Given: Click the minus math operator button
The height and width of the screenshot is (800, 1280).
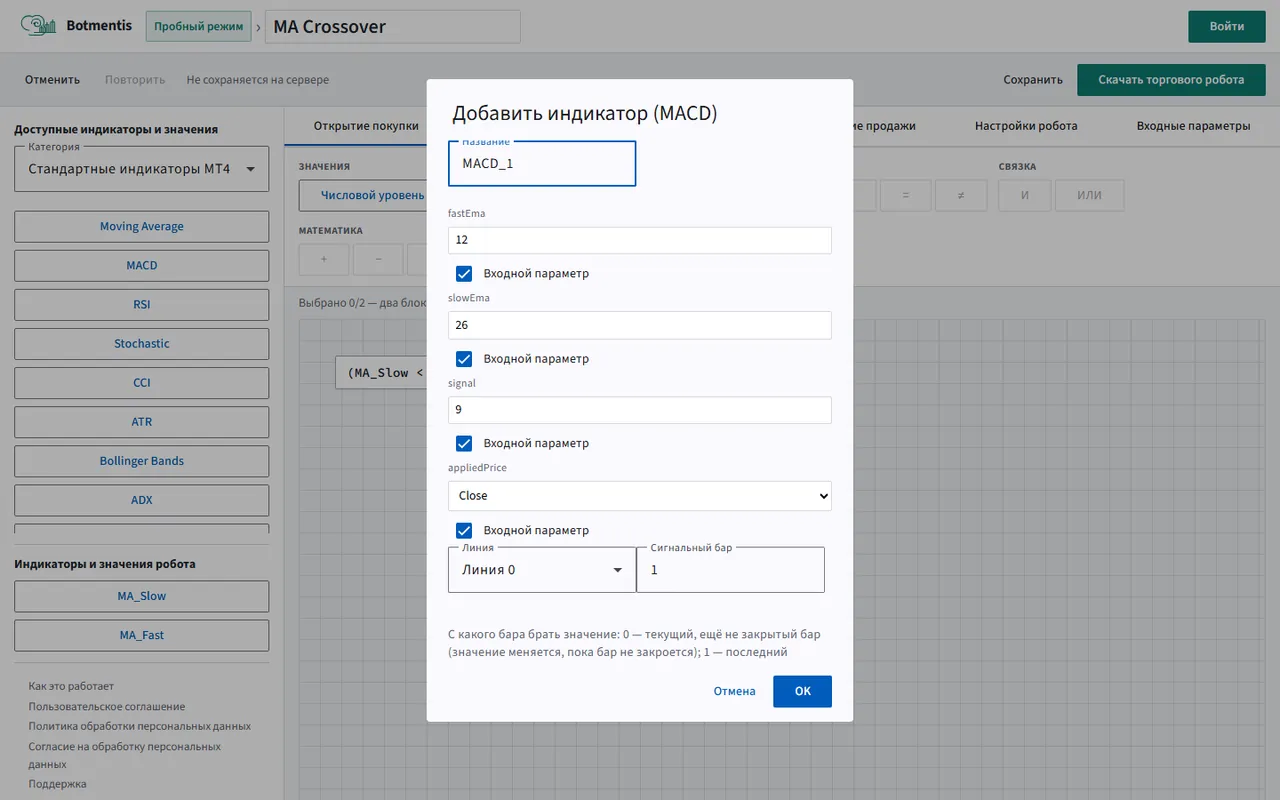Looking at the screenshot, I should (x=378, y=259).
